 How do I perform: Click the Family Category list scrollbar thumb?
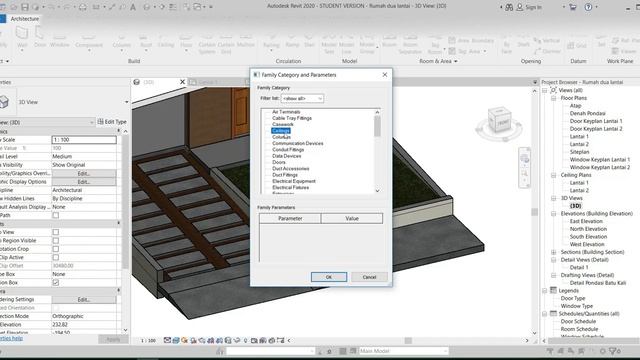coord(377,126)
